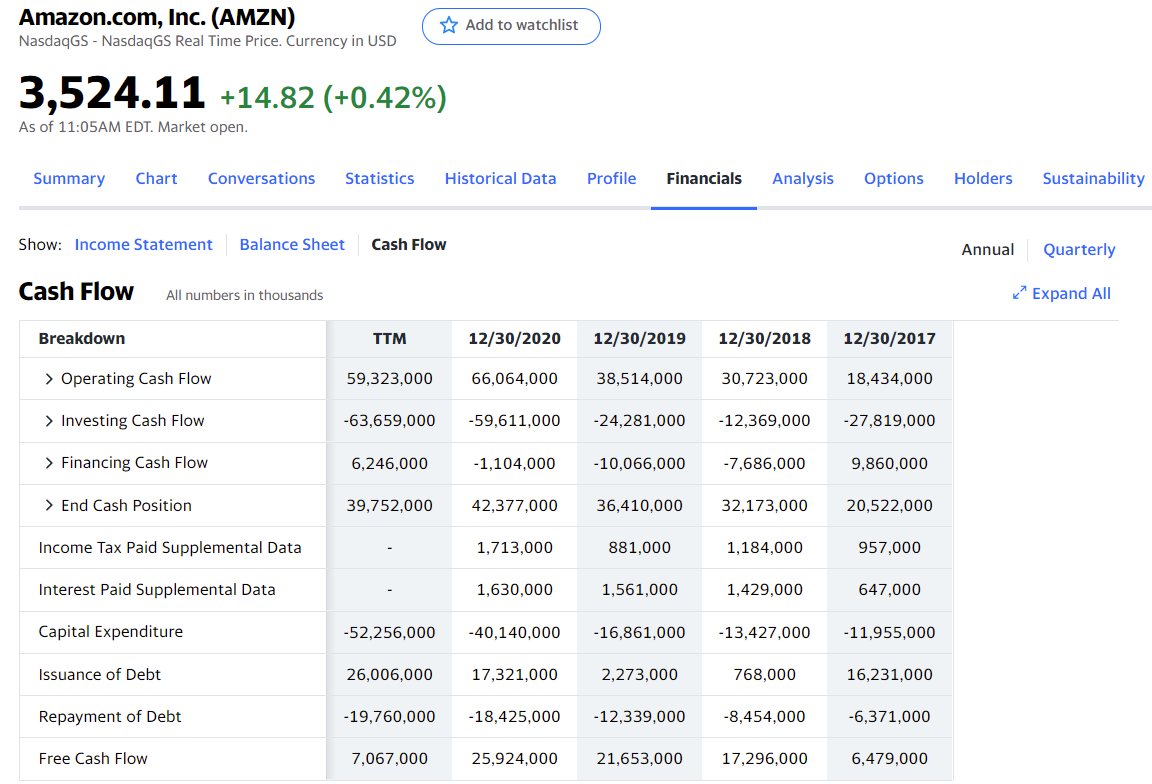Click the Amazon.com, Inc. (AMZN) title

[157, 16]
